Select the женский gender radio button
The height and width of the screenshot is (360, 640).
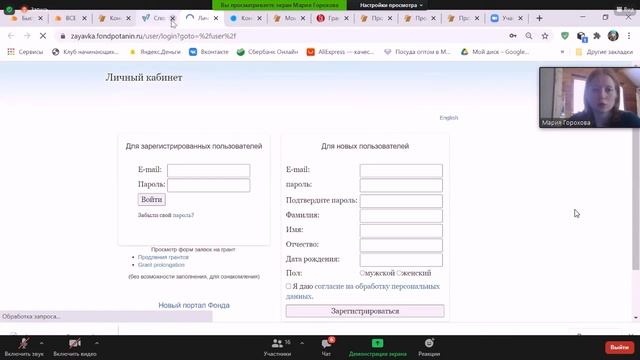point(399,273)
